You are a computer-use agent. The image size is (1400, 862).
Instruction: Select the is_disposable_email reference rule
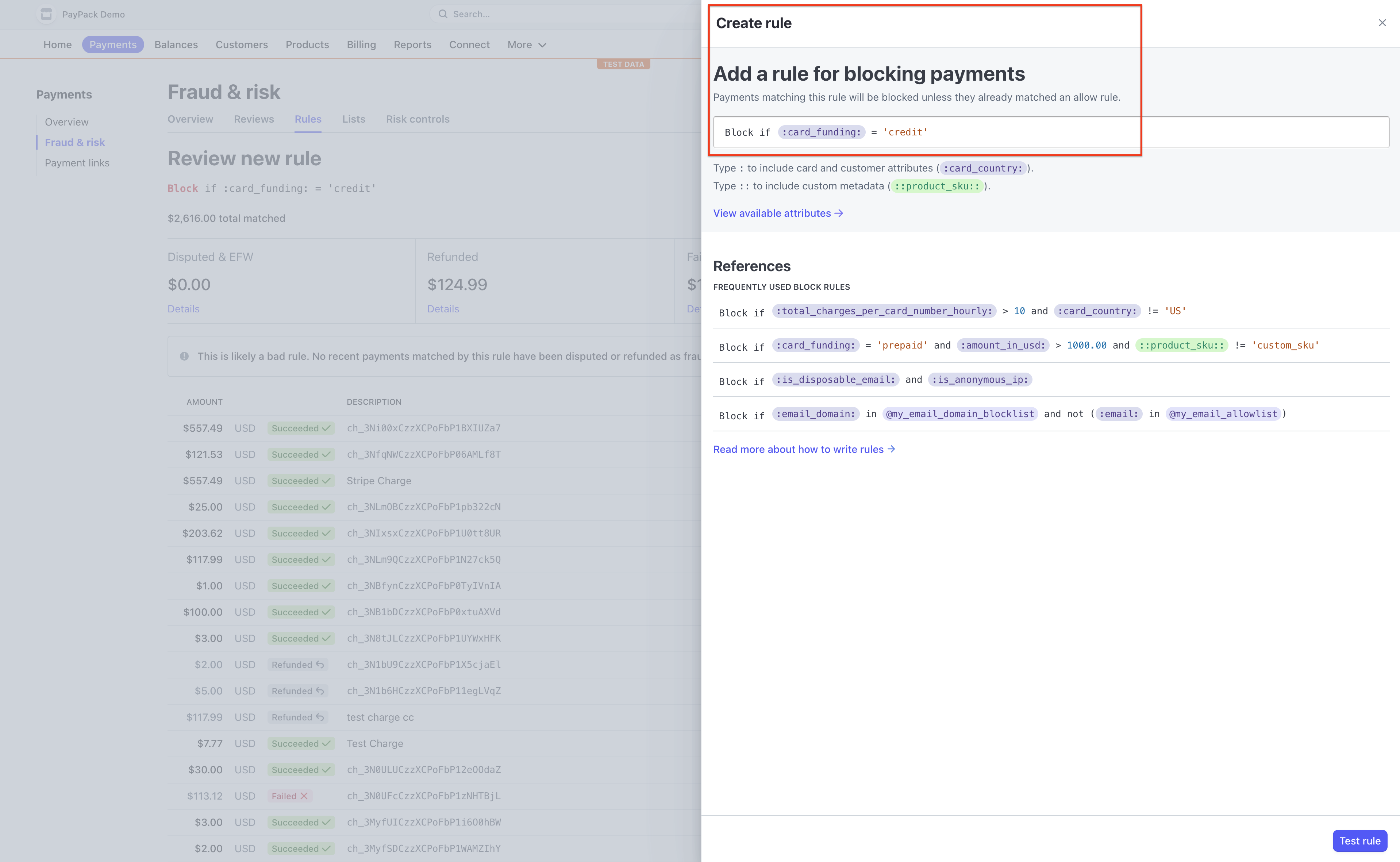click(x=1051, y=380)
